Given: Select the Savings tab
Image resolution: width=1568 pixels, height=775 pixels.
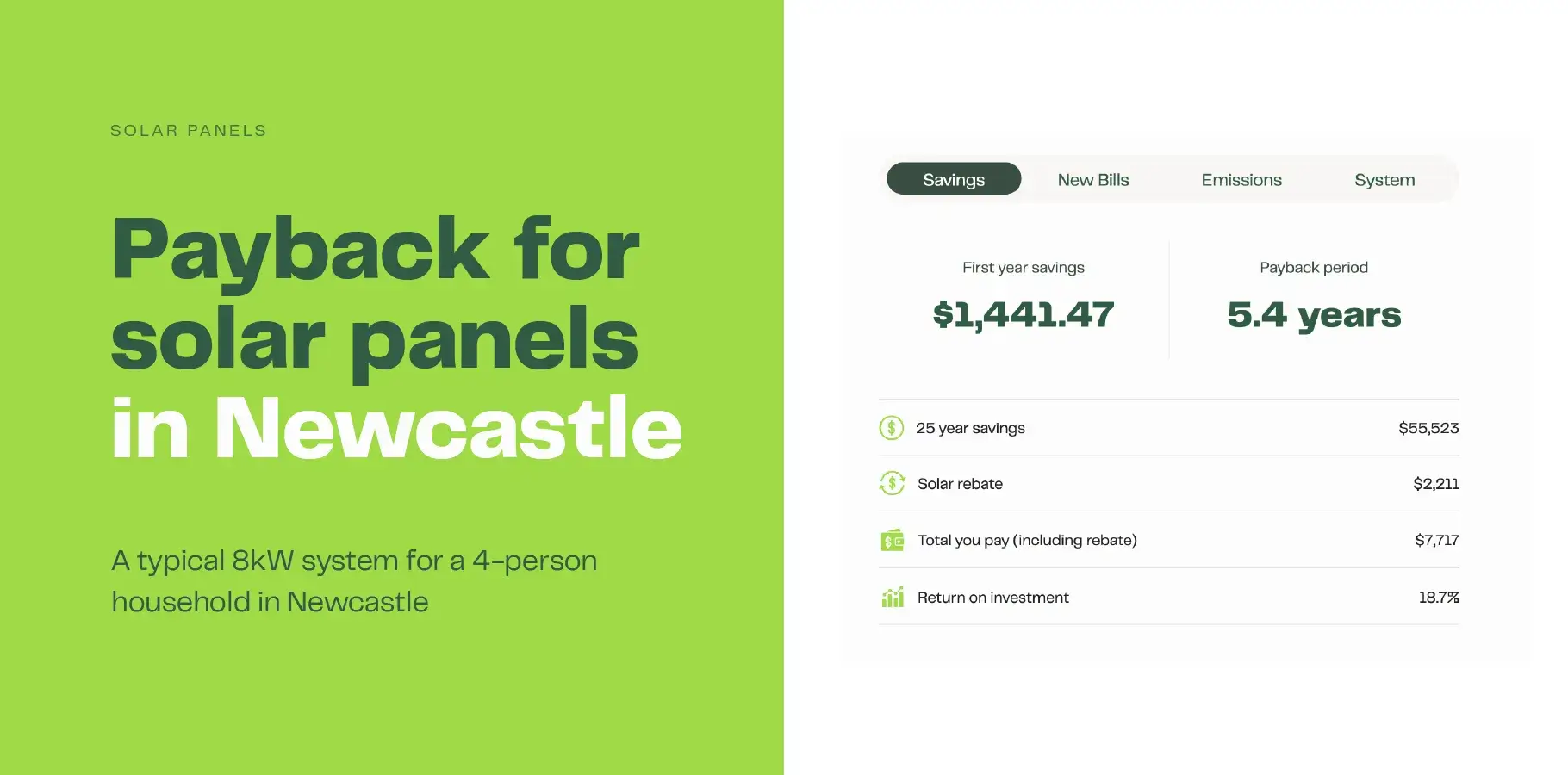Looking at the screenshot, I should tap(954, 179).
